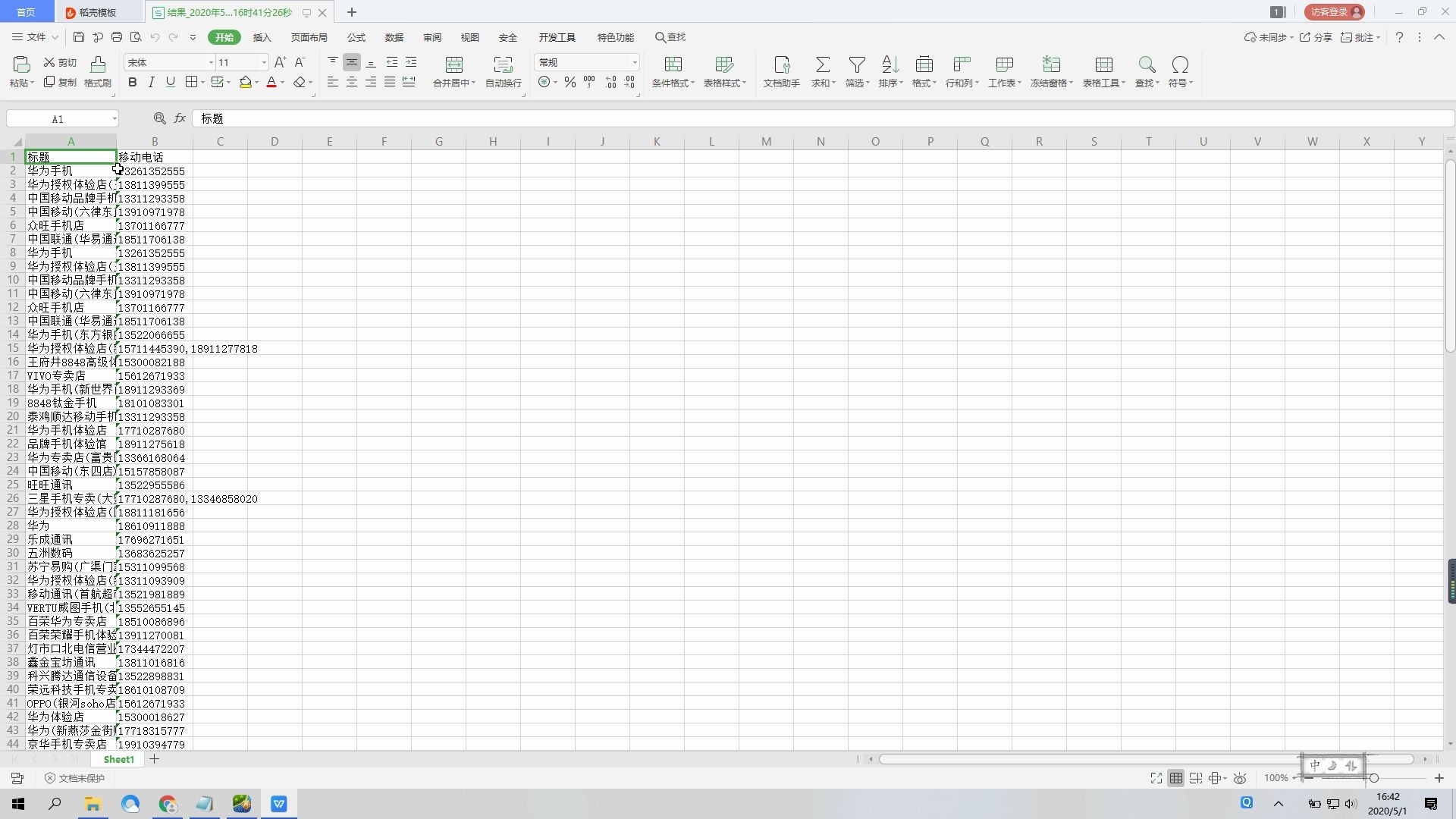
Task: Click the fx insert function icon
Action: [x=180, y=118]
